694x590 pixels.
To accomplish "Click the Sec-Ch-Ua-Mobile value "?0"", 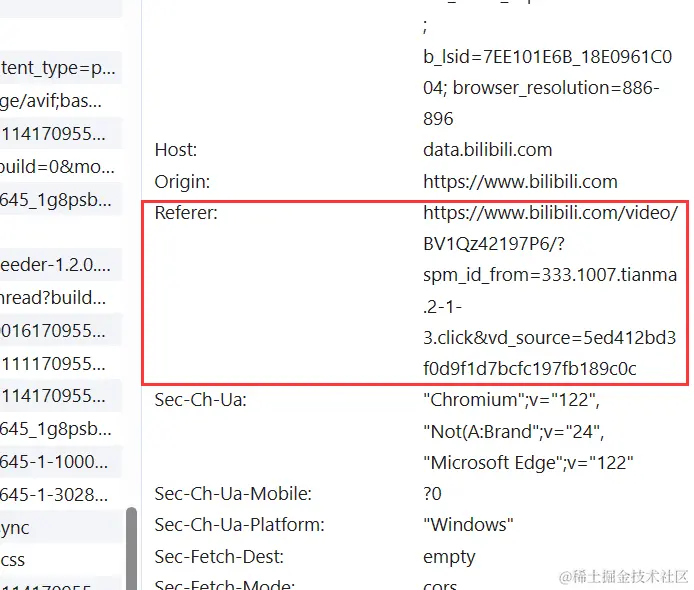I will coord(432,494).
